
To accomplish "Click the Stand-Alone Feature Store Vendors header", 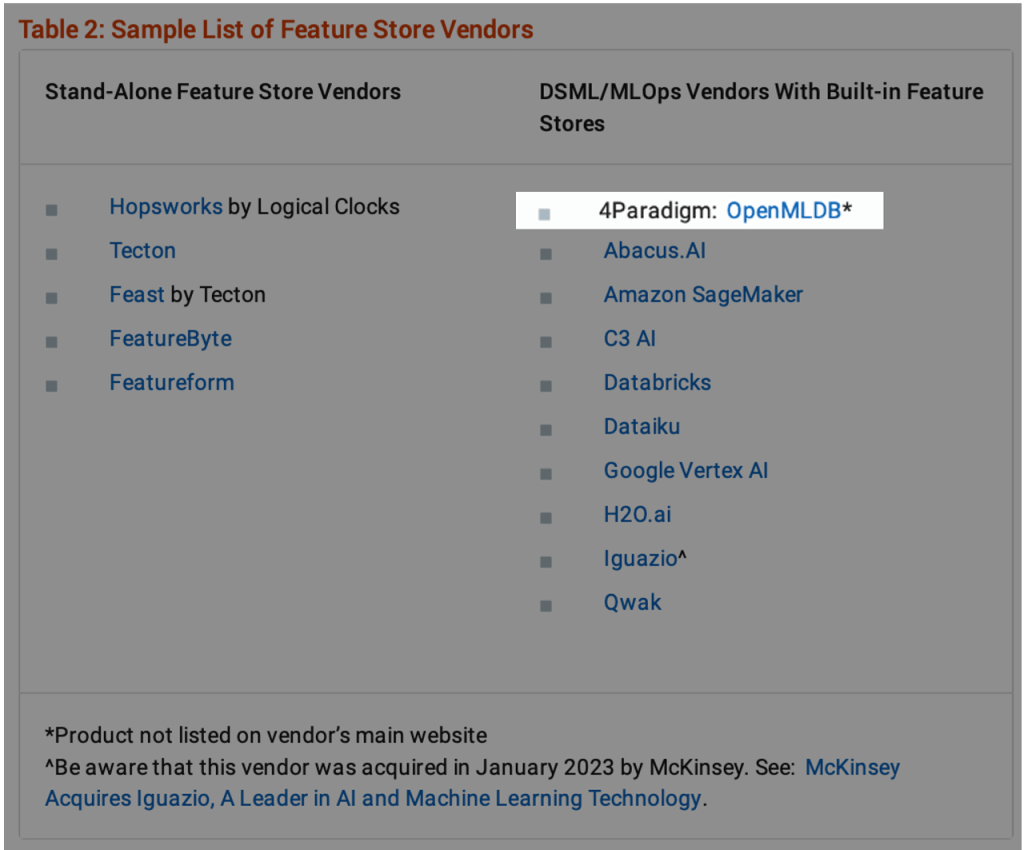I will (x=223, y=92).
